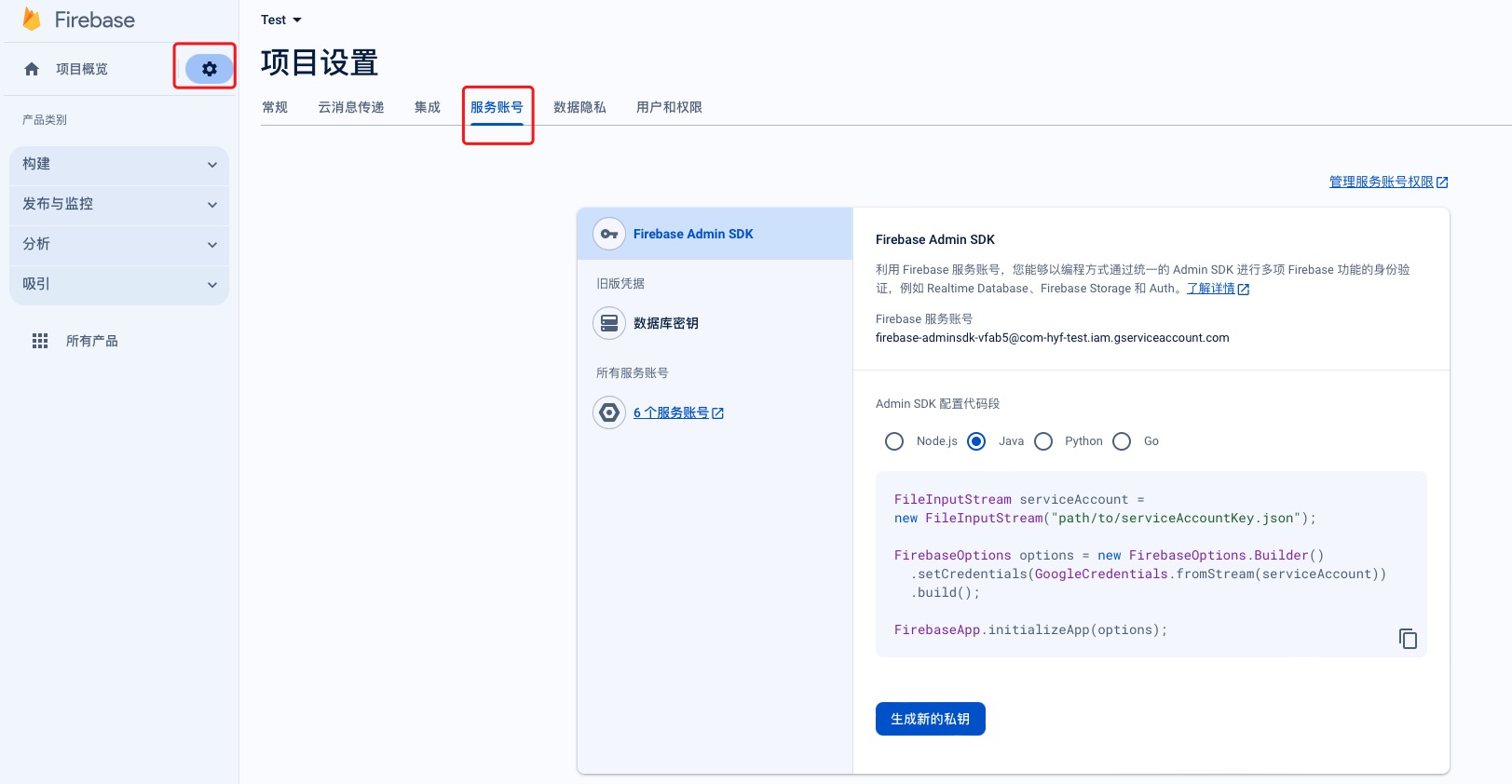Screen dimensions: 1512x784
Task: Click the key icon for Firebase Admin SDK
Action: [x=609, y=234]
